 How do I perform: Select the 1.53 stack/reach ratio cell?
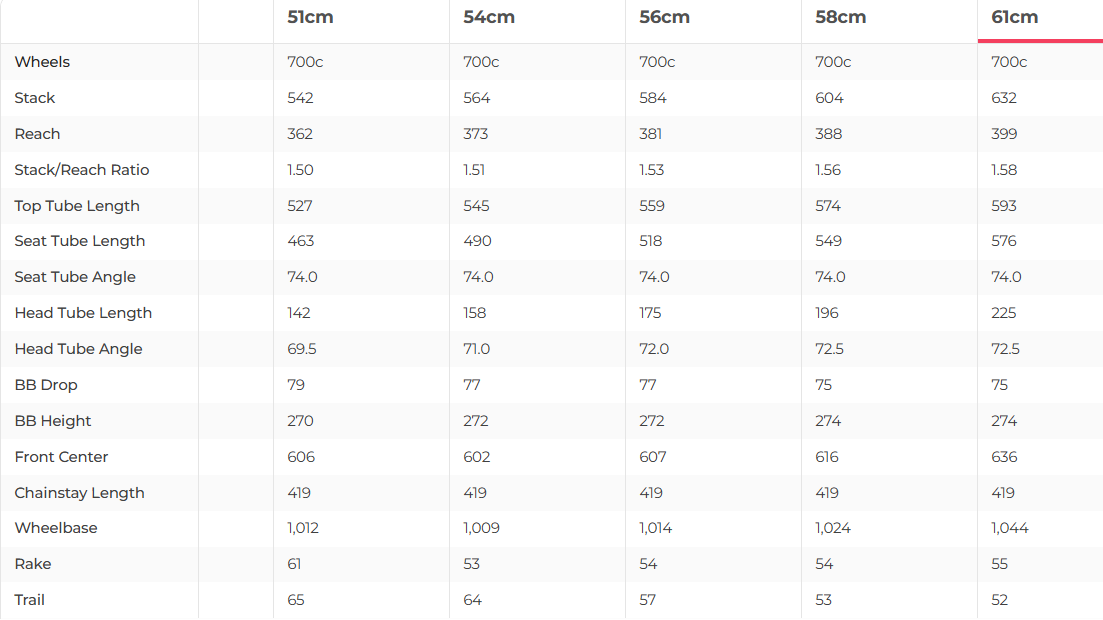[652, 170]
